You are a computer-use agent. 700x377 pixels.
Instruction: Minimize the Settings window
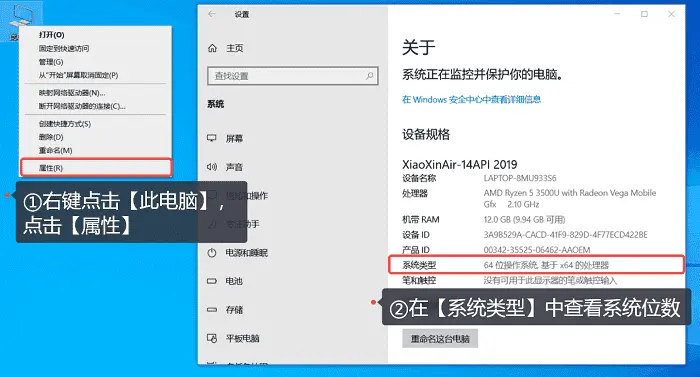tap(617, 14)
